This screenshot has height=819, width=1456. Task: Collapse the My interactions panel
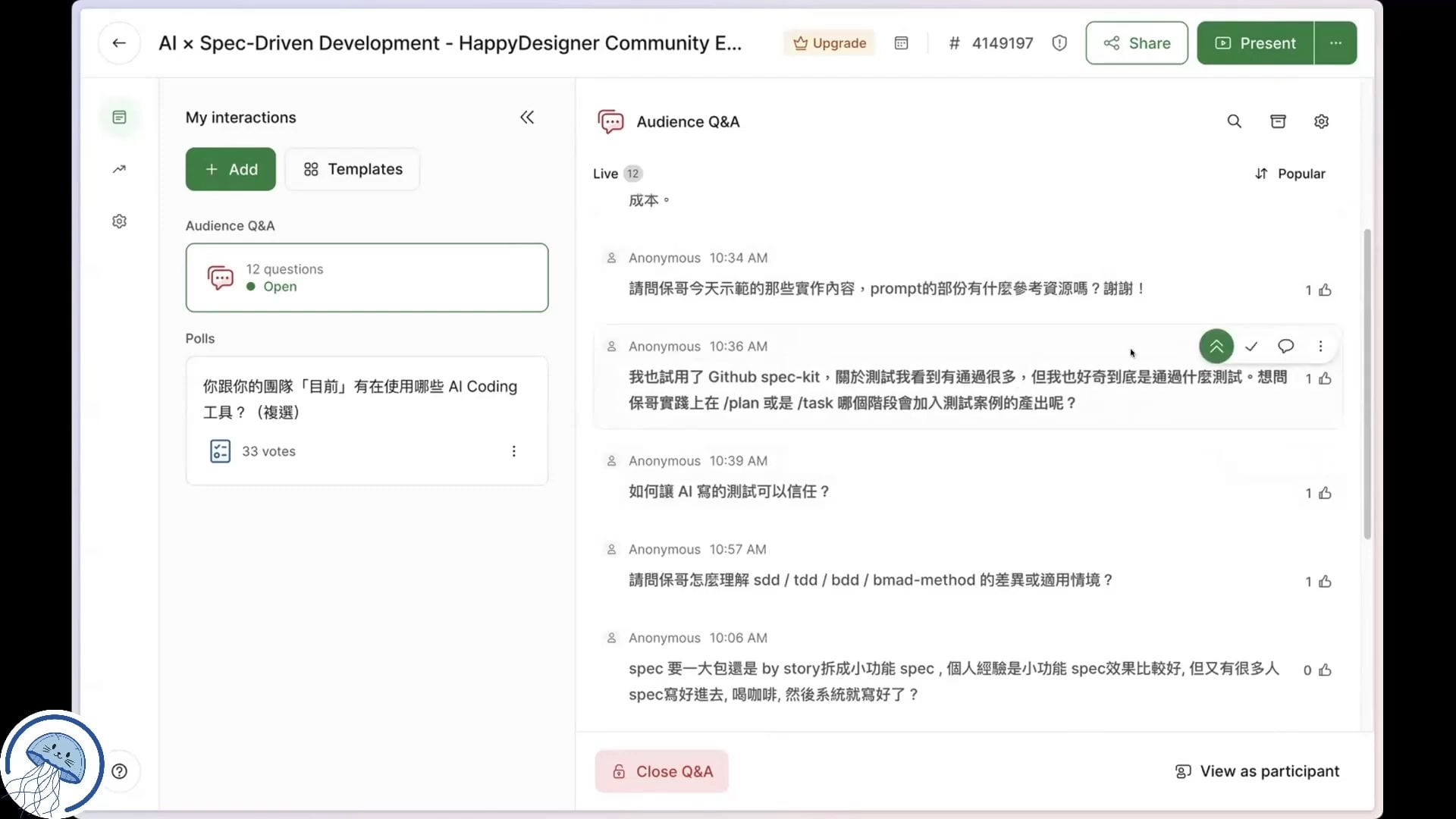pyautogui.click(x=527, y=118)
